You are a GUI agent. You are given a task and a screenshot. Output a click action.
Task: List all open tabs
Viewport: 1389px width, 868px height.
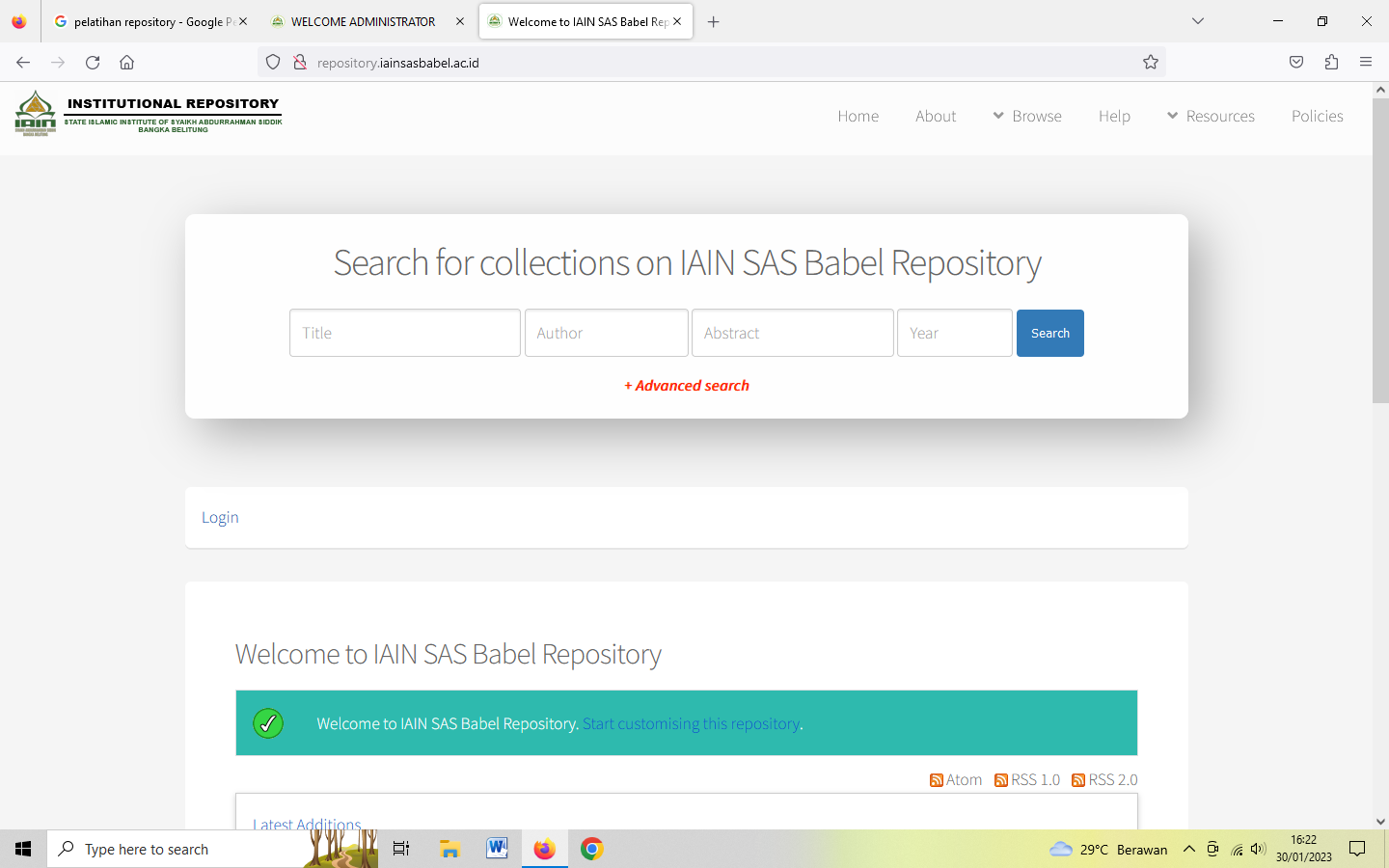point(1198,21)
